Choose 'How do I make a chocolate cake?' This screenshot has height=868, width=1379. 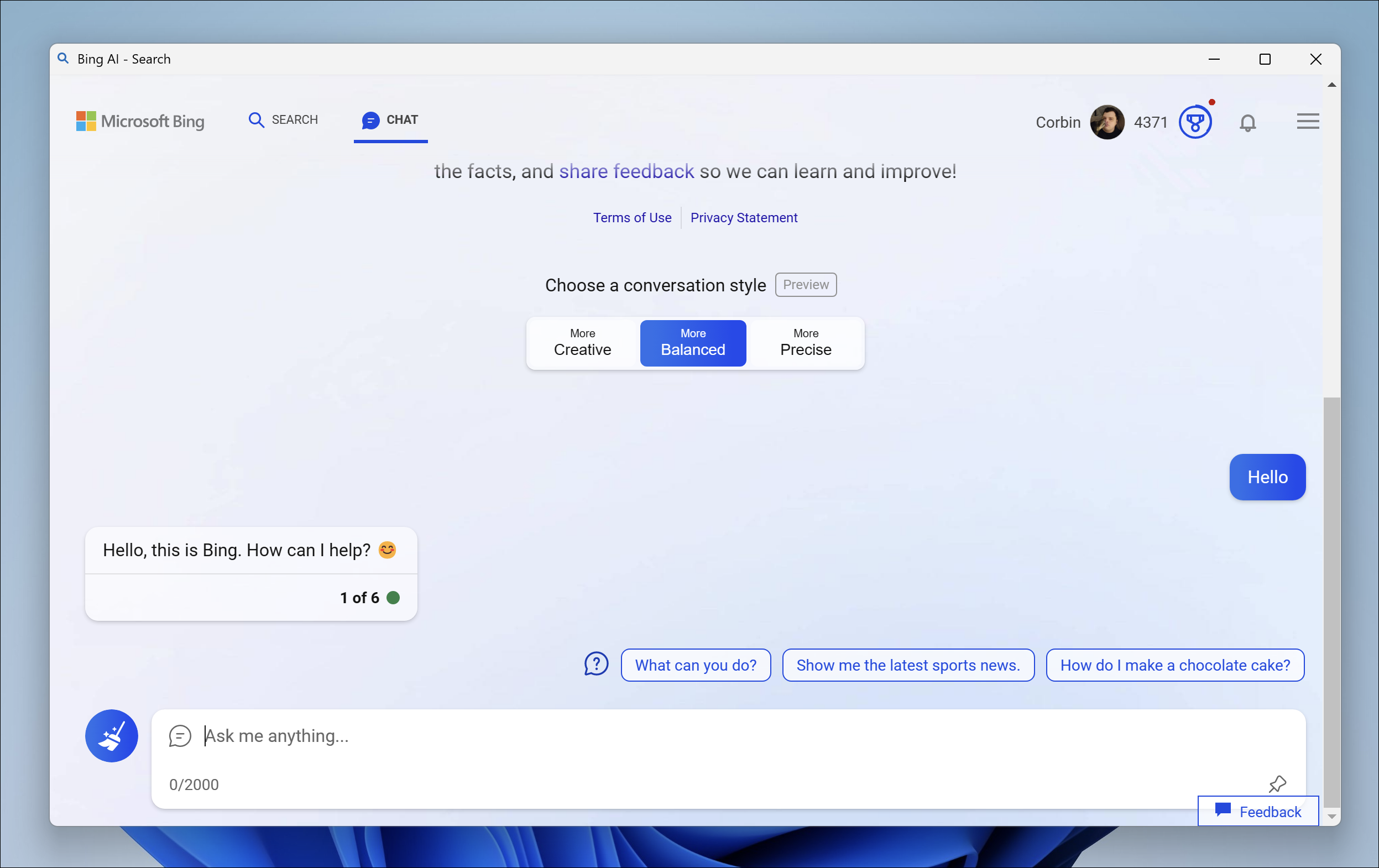[x=1174, y=665]
